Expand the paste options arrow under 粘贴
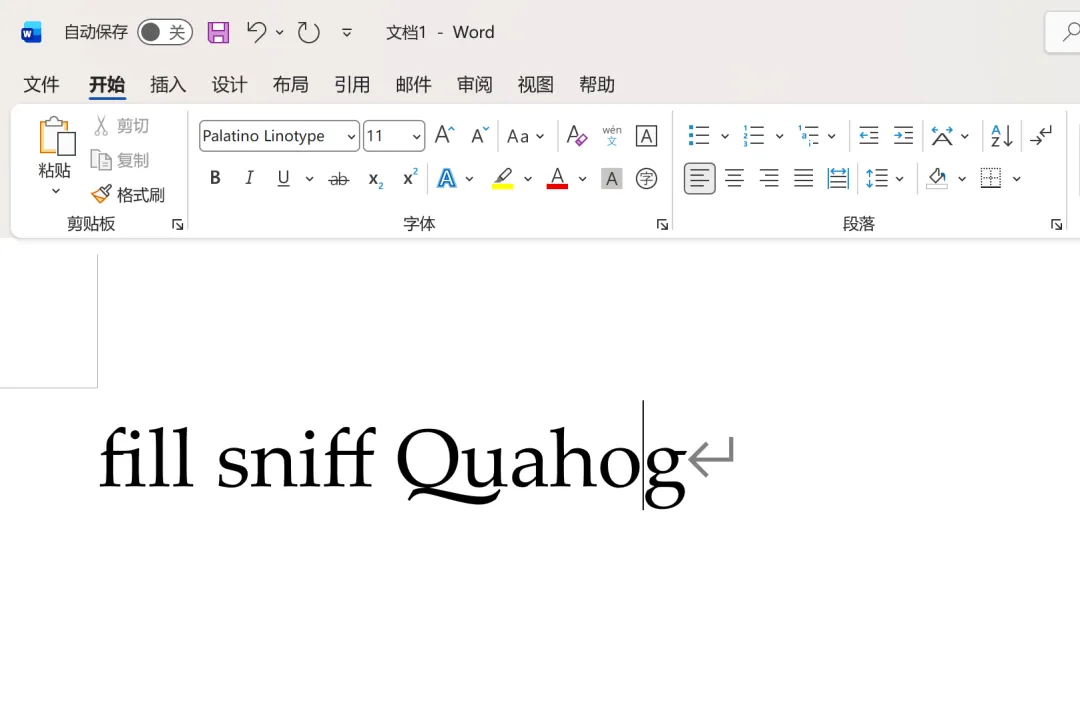 coord(56,191)
